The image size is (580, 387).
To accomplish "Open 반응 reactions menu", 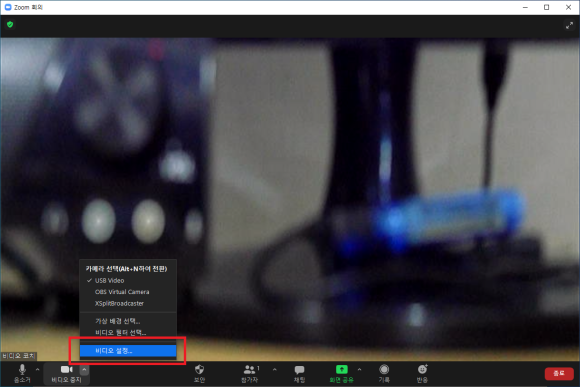I will 422,373.
